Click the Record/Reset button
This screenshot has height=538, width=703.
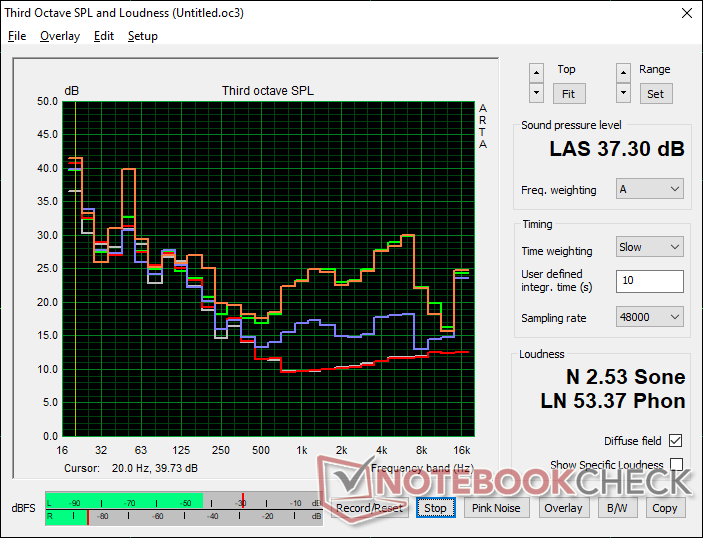coord(370,508)
